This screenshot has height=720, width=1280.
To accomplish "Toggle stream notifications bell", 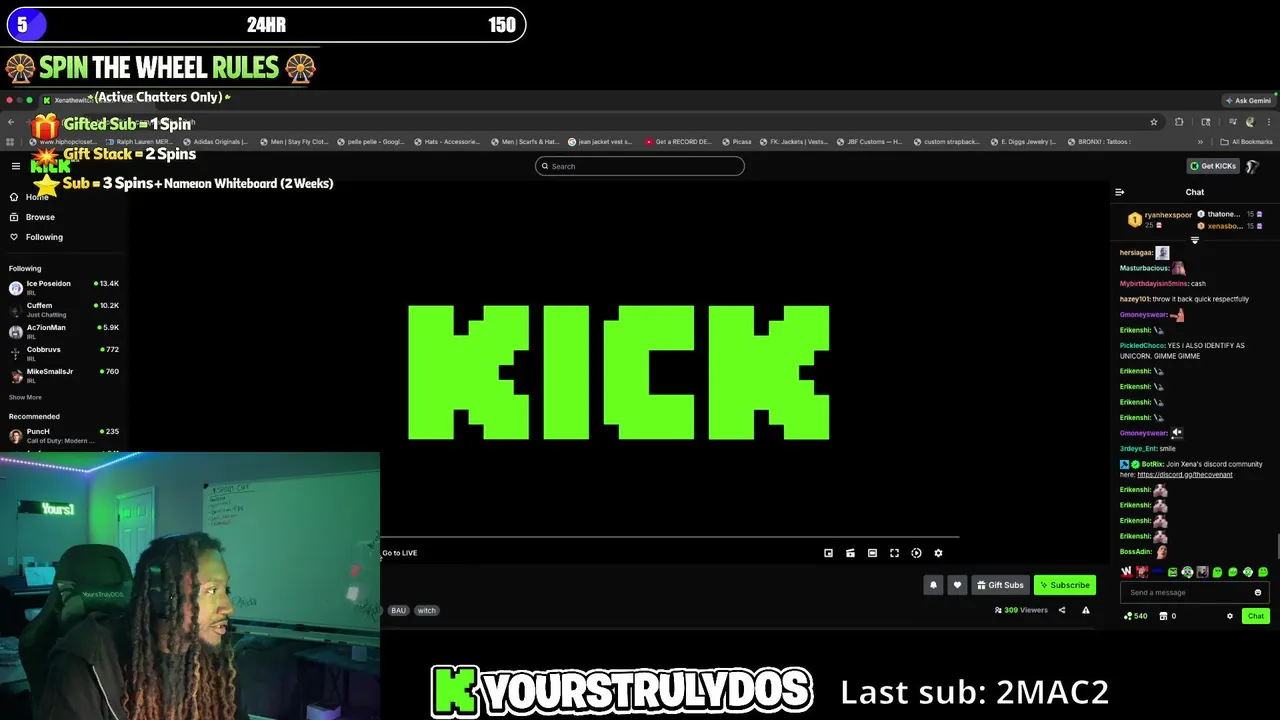I will [933, 585].
